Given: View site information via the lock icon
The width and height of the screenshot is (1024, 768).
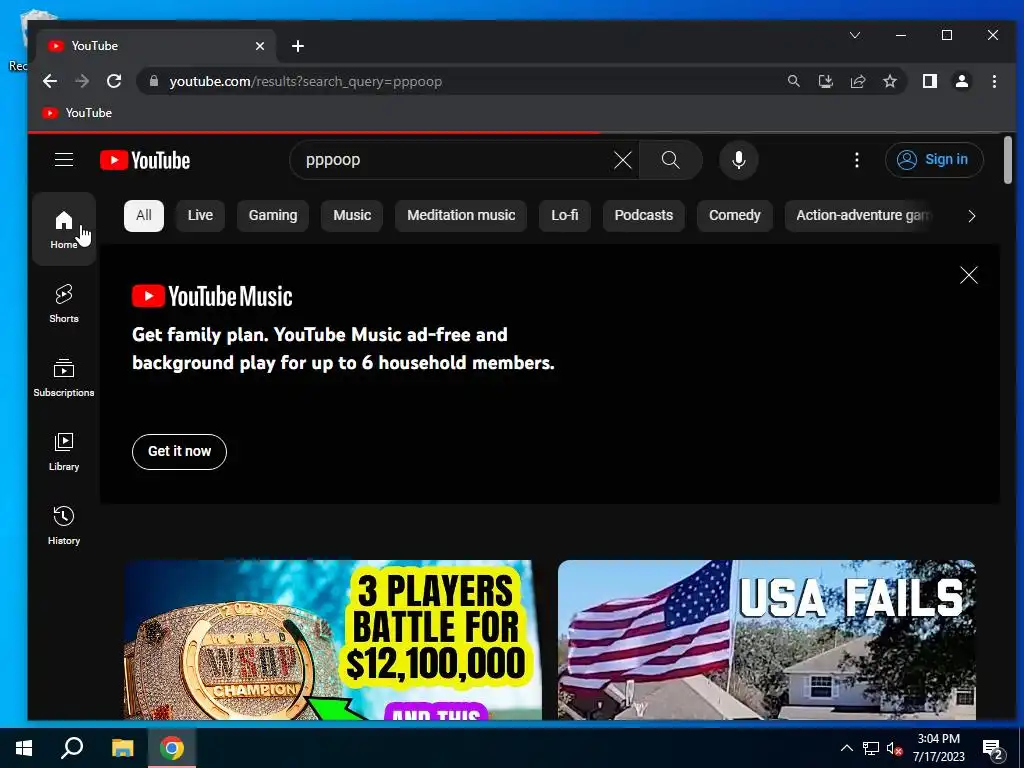Looking at the screenshot, I should [154, 81].
